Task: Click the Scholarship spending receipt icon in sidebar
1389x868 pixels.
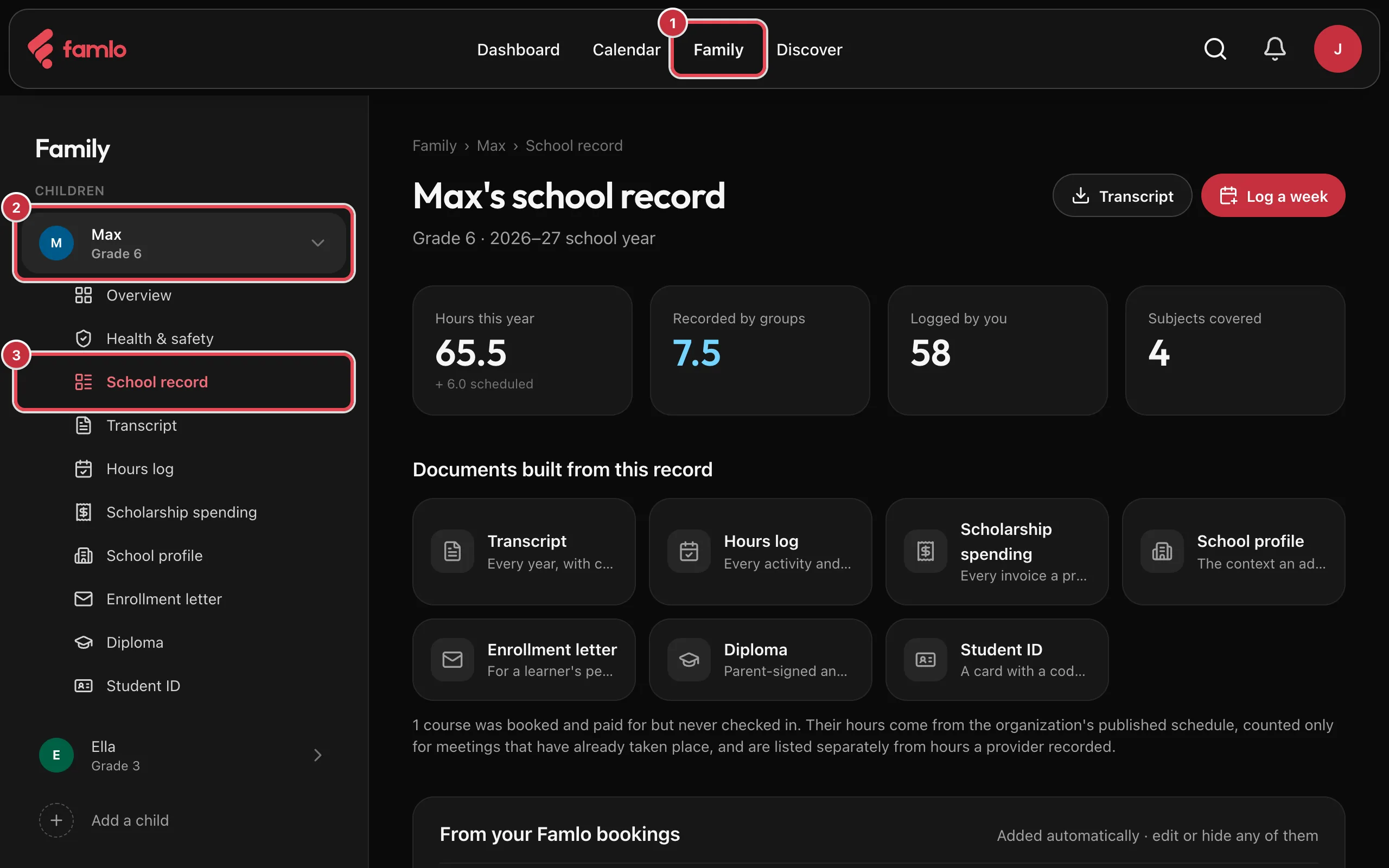Action: [x=83, y=512]
